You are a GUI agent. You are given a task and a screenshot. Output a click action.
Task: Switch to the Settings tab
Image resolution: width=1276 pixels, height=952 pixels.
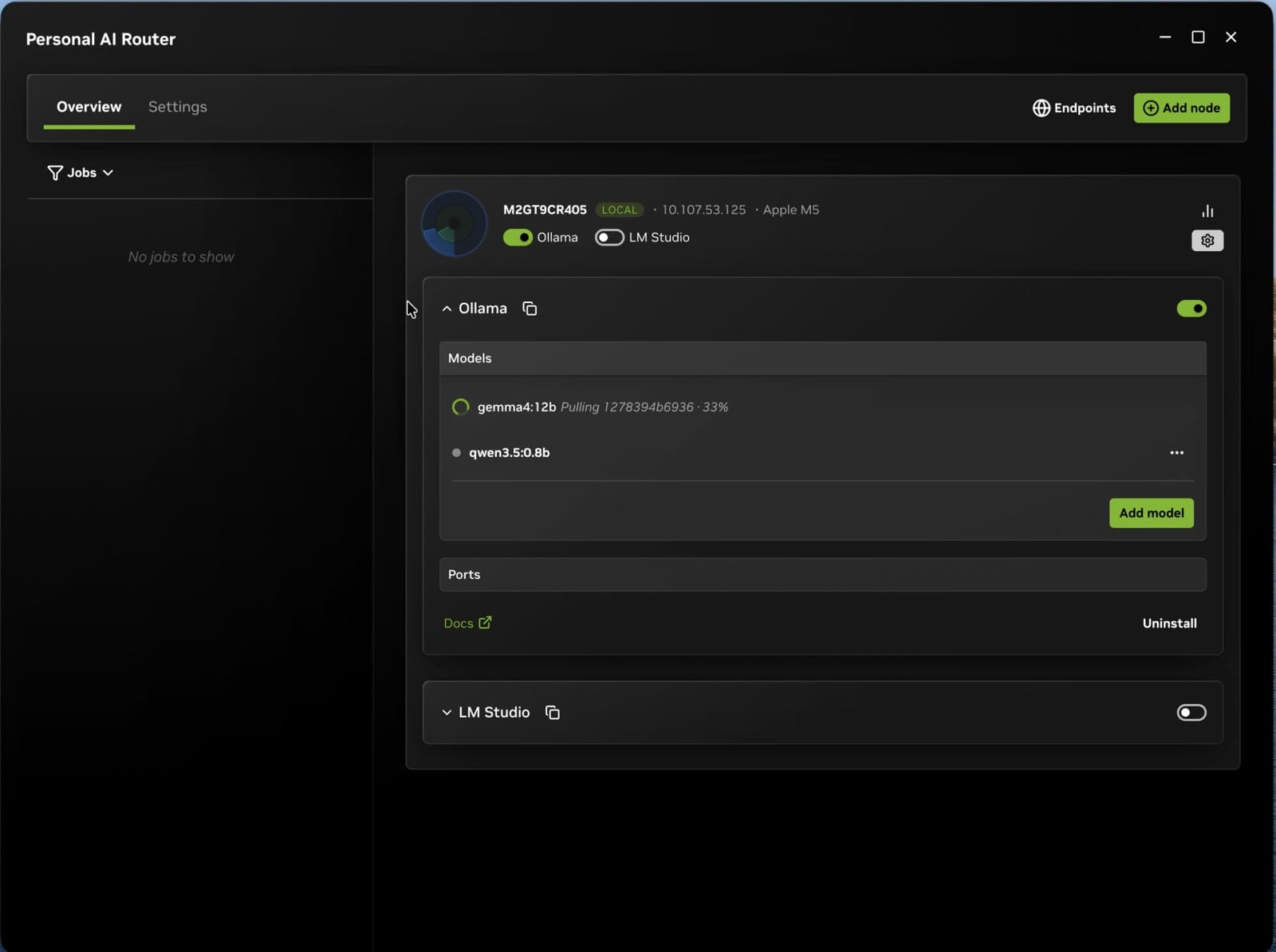click(x=178, y=107)
